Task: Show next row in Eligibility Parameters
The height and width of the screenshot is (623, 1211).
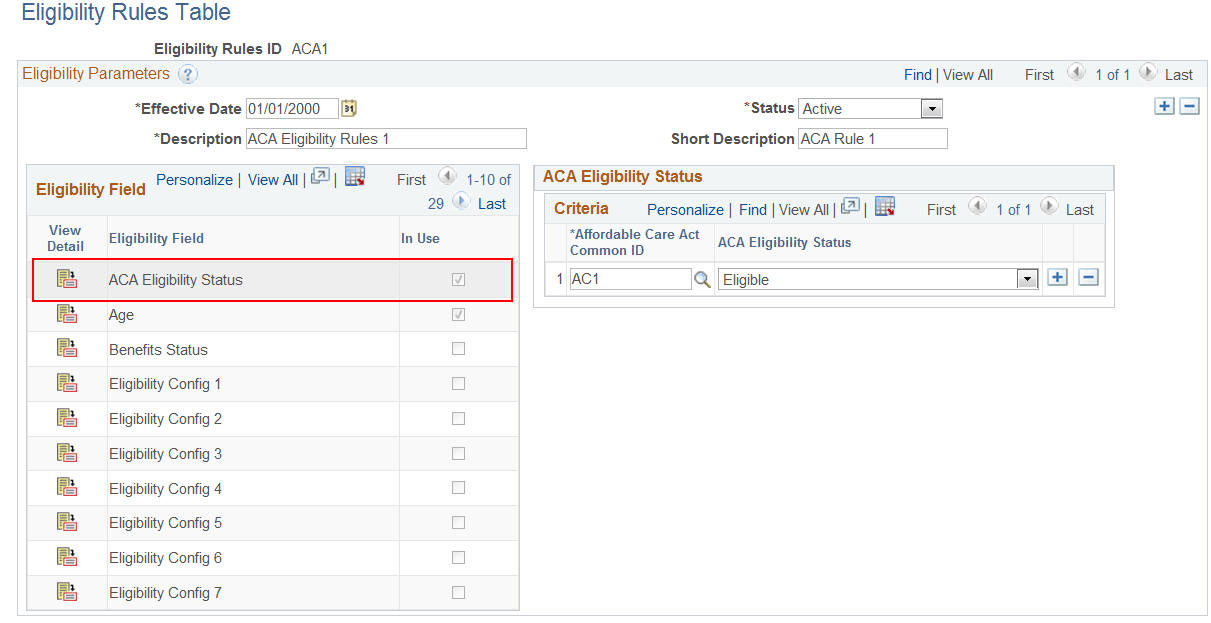Action: click(x=1148, y=73)
